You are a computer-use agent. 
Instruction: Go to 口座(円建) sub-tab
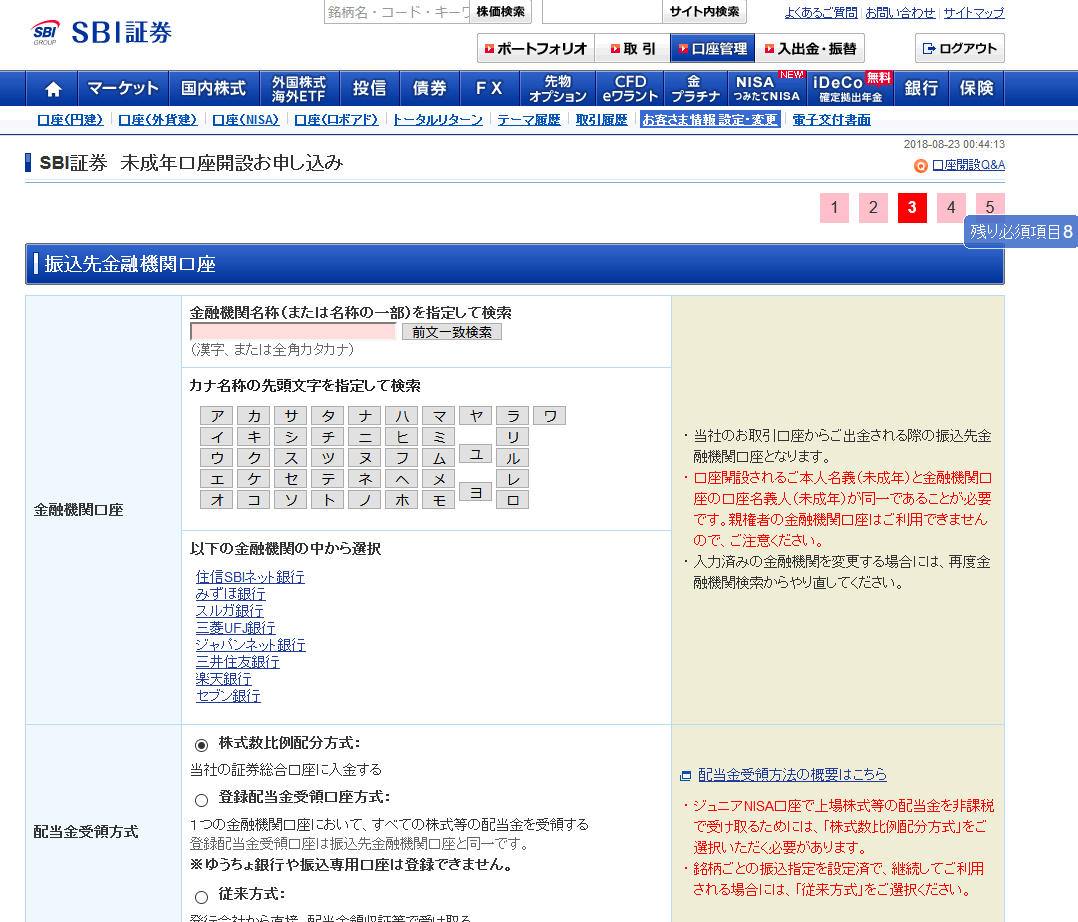click(70, 120)
